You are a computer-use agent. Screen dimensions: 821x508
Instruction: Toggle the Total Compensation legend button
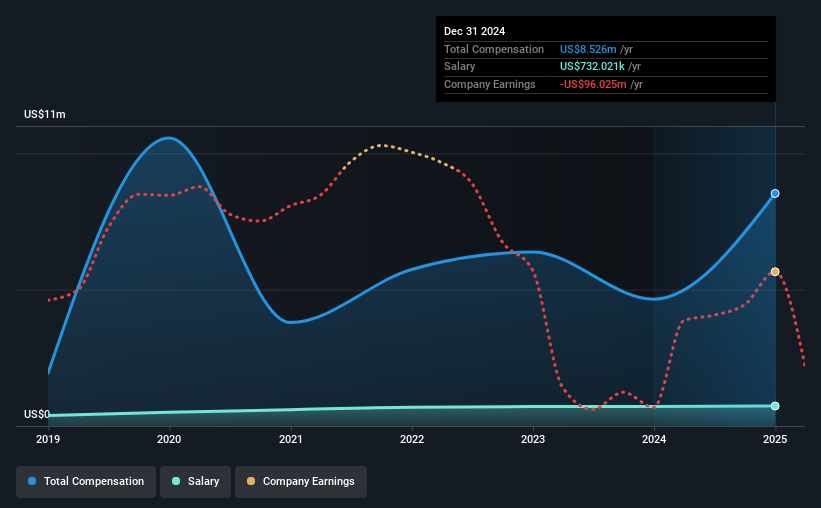click(x=86, y=482)
